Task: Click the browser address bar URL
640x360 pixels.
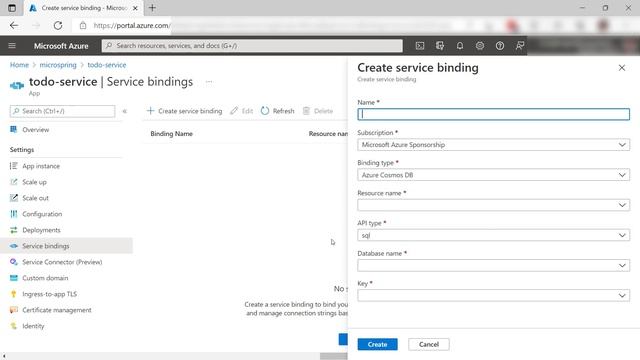Action: [x=131, y=25]
